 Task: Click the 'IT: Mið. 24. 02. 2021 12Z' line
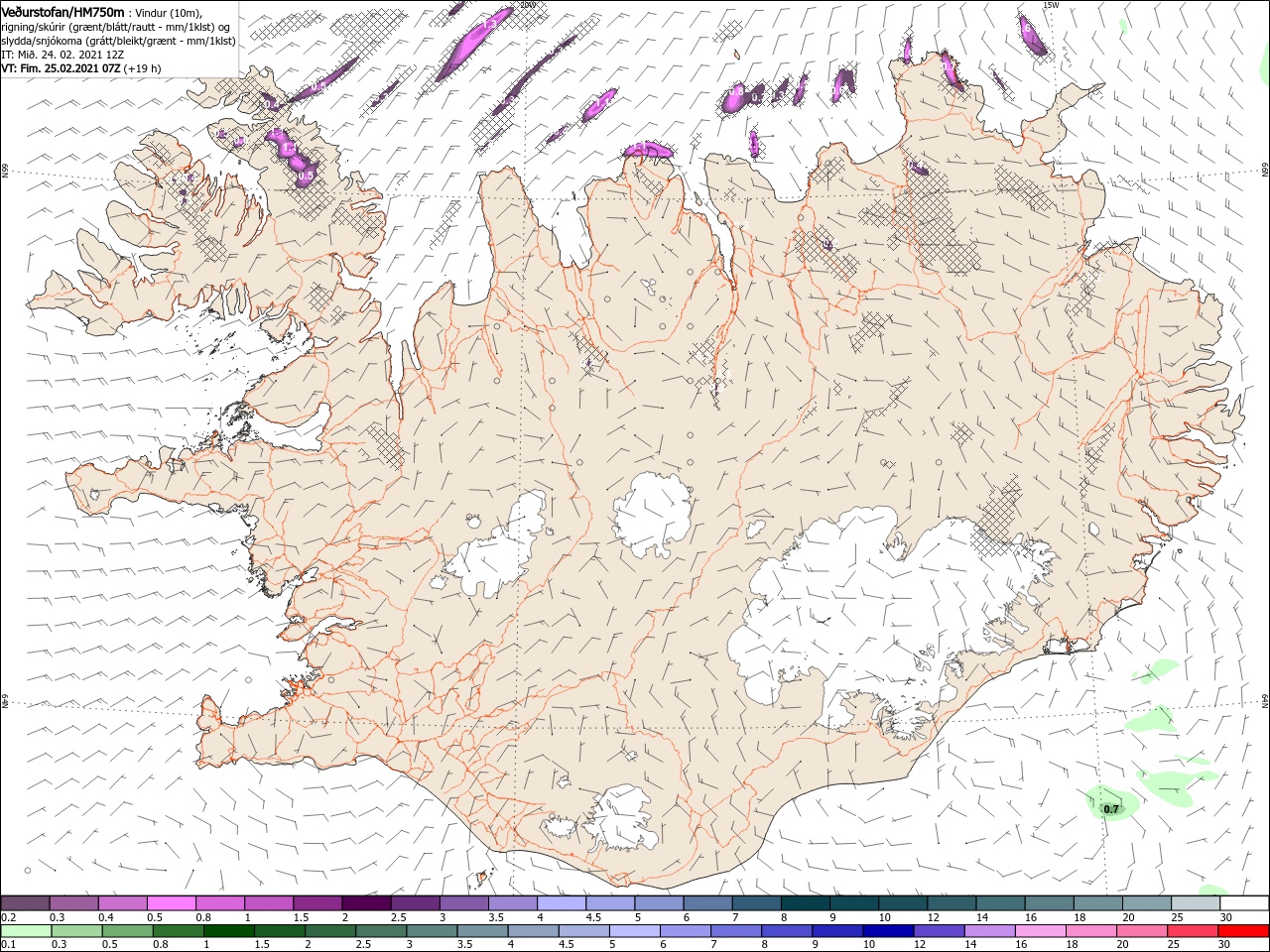coord(63,55)
